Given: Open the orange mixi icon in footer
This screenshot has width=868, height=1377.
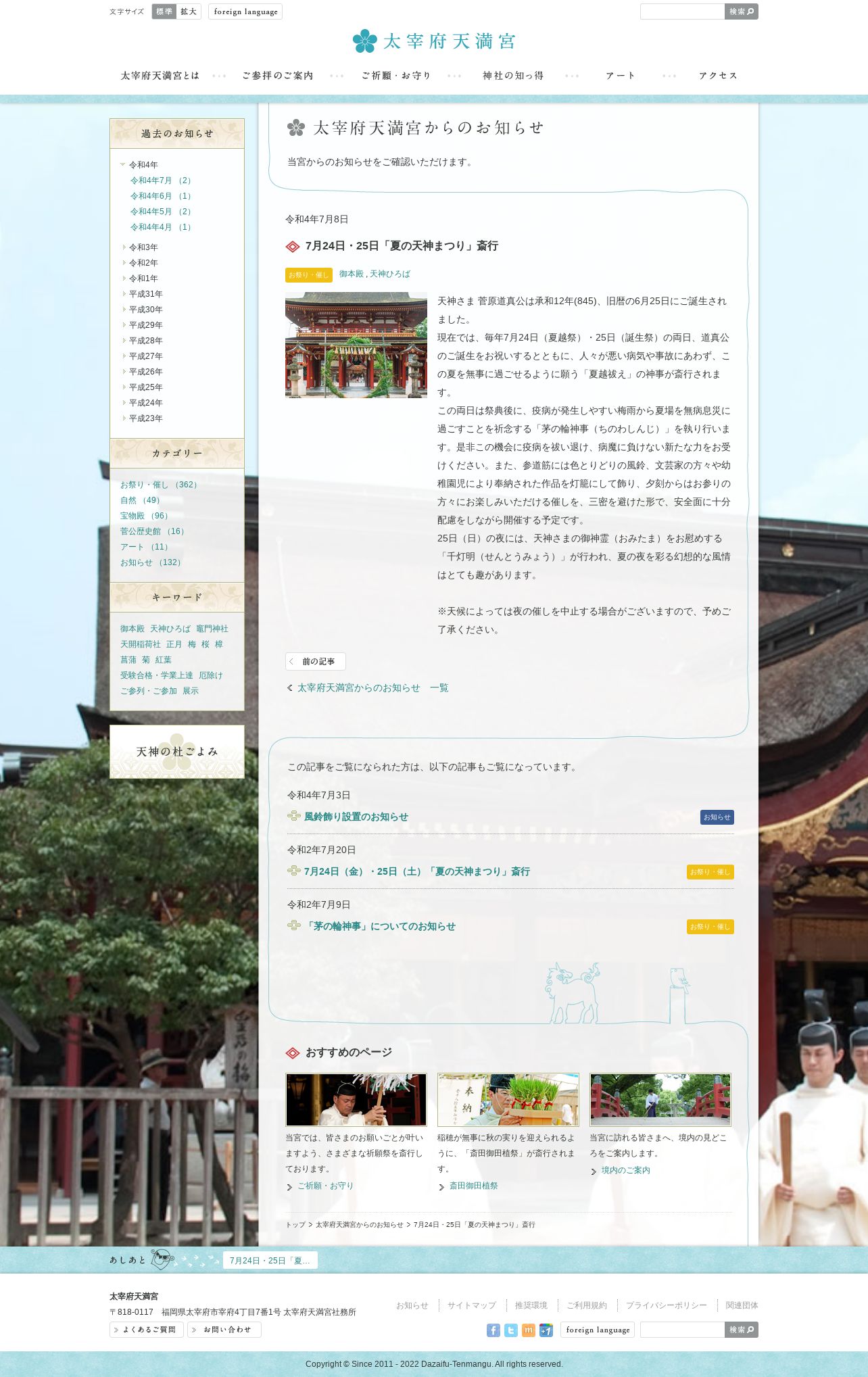Looking at the screenshot, I should pos(529,1330).
